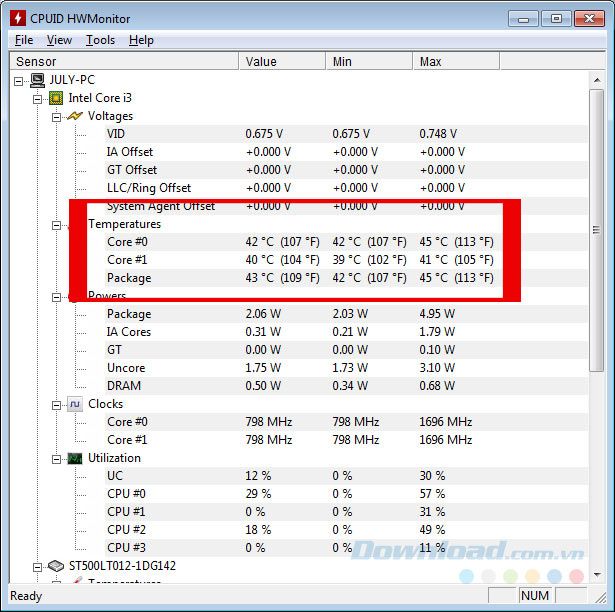Click the 57 % CPU #0 max value
Image resolution: width=615 pixels, height=612 pixels.
[432, 494]
